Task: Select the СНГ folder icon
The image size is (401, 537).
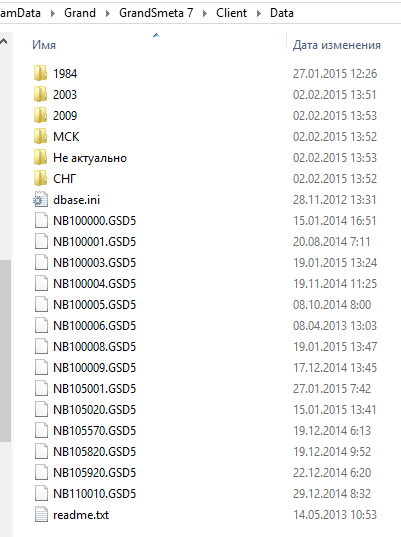Action: (40, 178)
